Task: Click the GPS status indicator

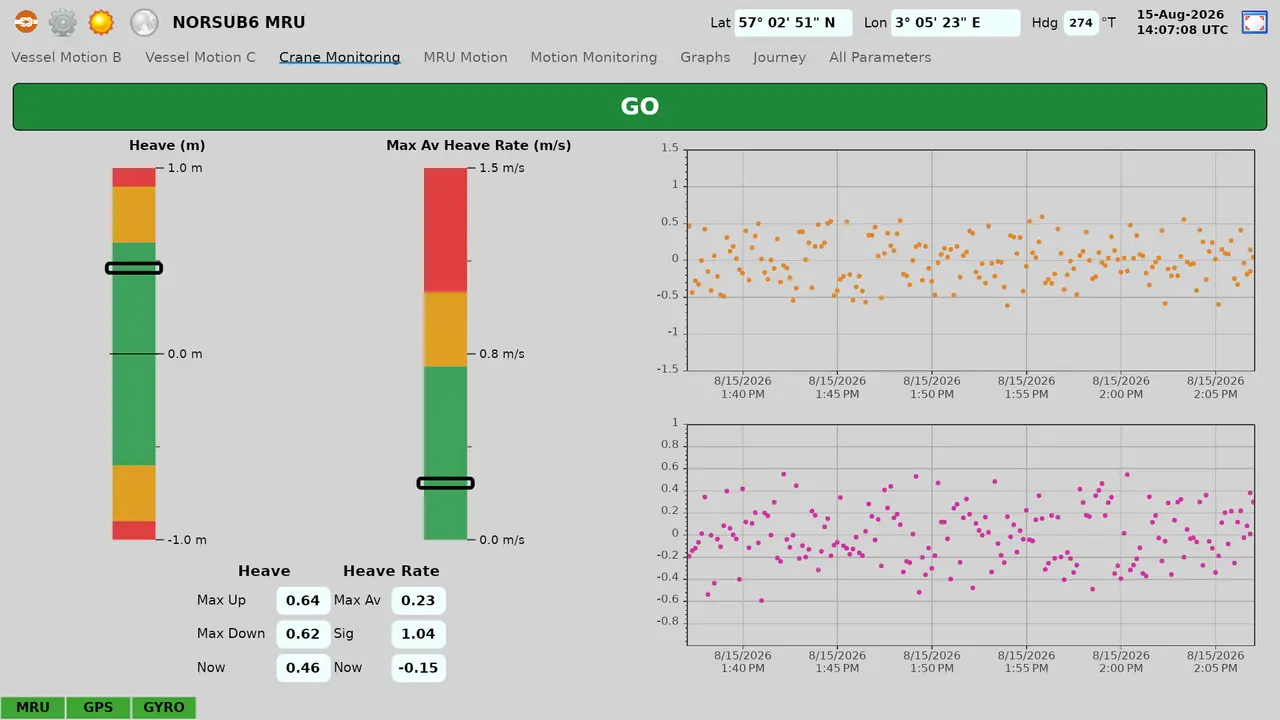Action: 98,707
